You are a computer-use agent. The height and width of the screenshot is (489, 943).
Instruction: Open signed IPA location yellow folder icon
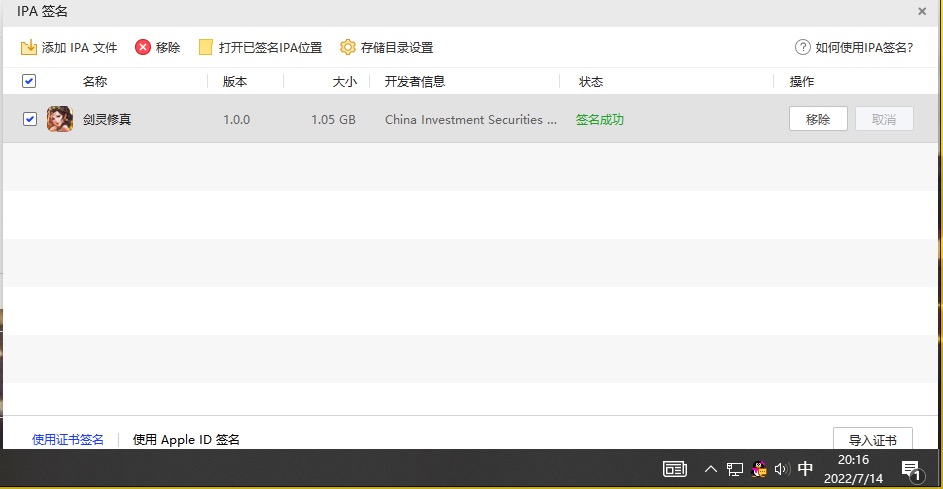tap(206, 47)
